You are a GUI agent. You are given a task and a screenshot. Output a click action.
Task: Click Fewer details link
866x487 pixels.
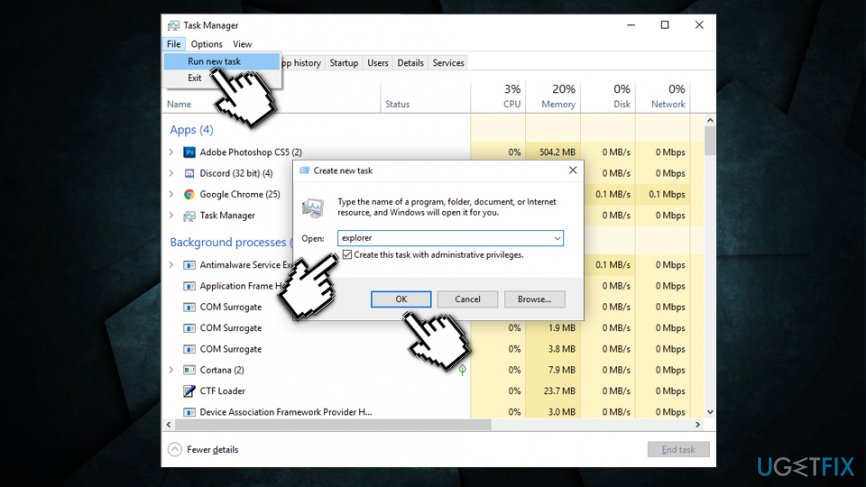pos(213,449)
